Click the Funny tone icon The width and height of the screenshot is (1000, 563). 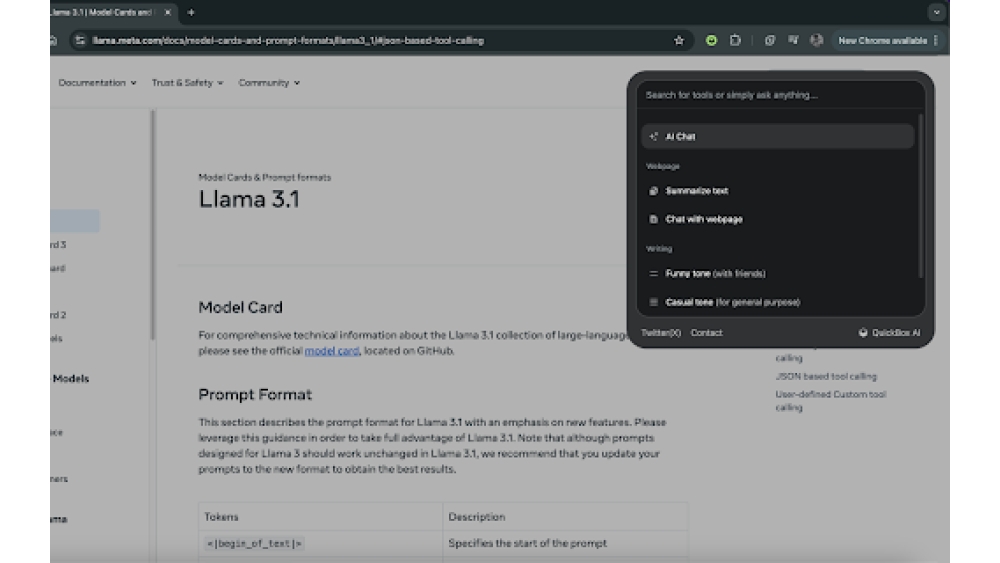click(653, 274)
